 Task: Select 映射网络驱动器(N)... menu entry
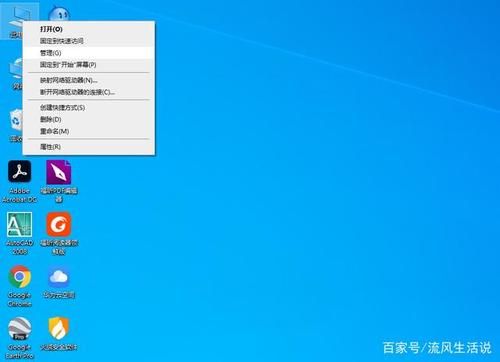(x=88, y=80)
